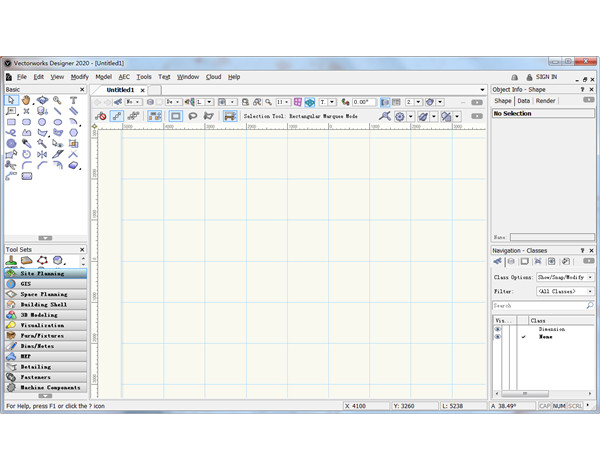Screen dimensions: 601x466
Task: Open the snapping gear options dropdown arrow
Action: (x=411, y=116)
